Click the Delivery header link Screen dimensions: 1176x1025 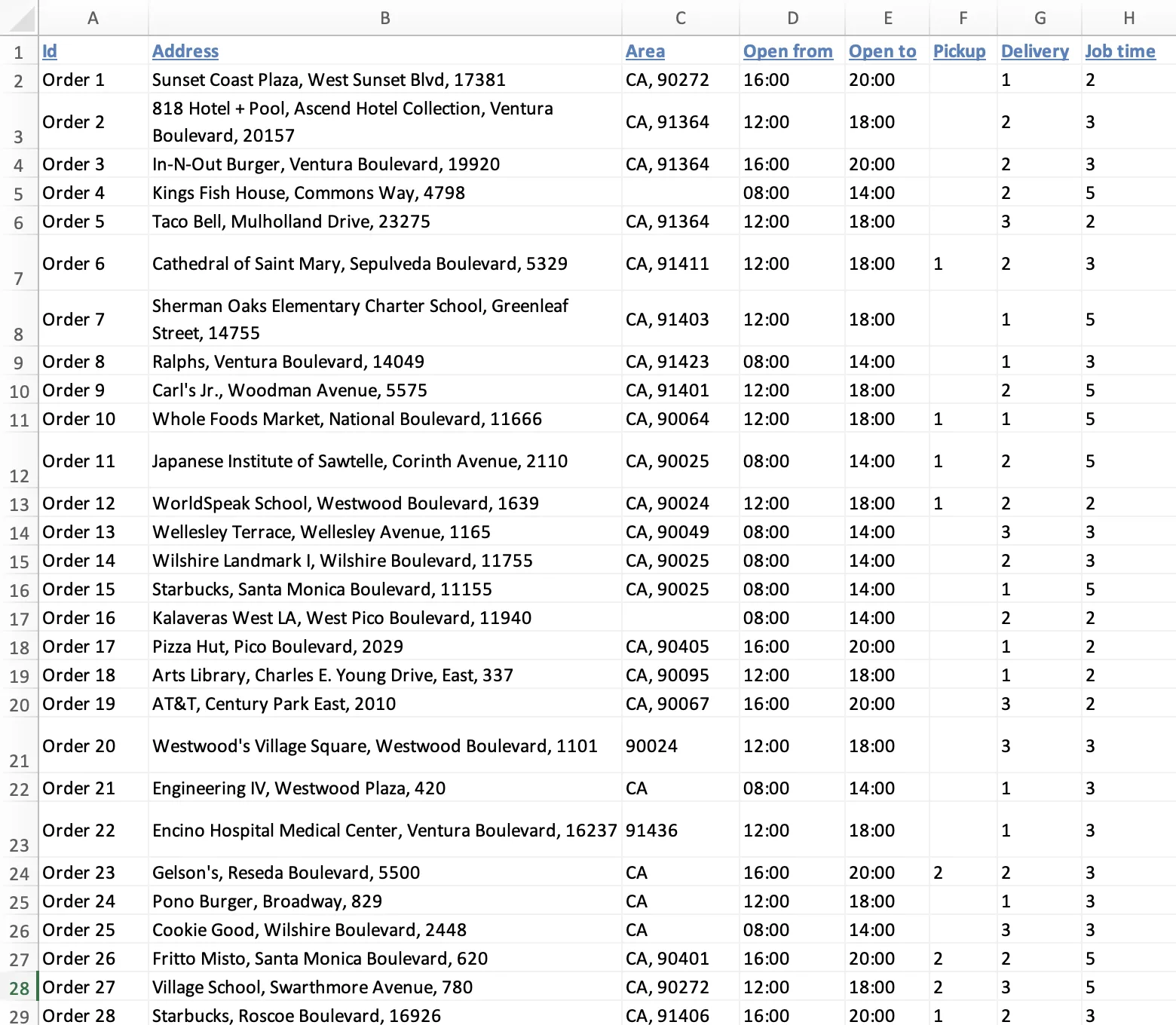[1035, 51]
